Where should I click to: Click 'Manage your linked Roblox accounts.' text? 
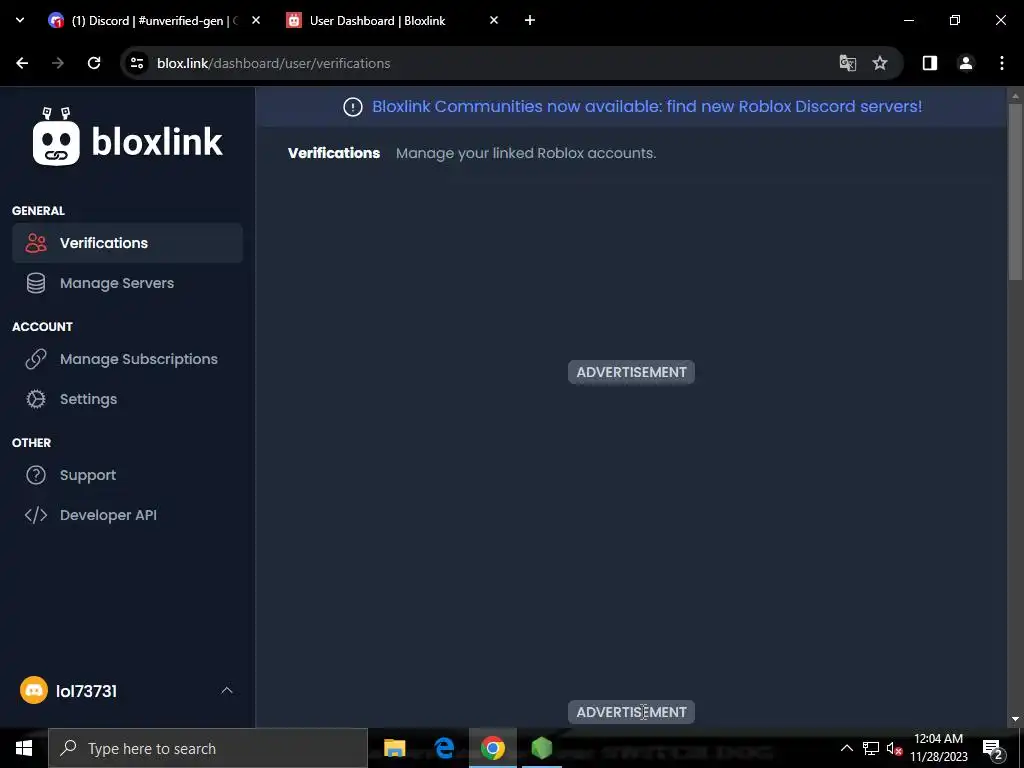(x=526, y=153)
